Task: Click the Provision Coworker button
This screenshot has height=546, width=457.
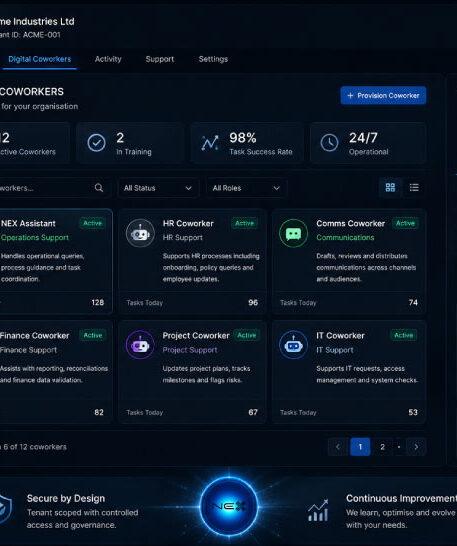Action: click(x=383, y=95)
